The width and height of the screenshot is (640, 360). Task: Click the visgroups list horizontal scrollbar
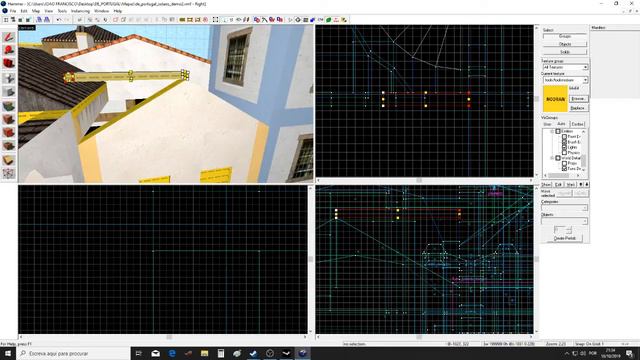pos(562,176)
